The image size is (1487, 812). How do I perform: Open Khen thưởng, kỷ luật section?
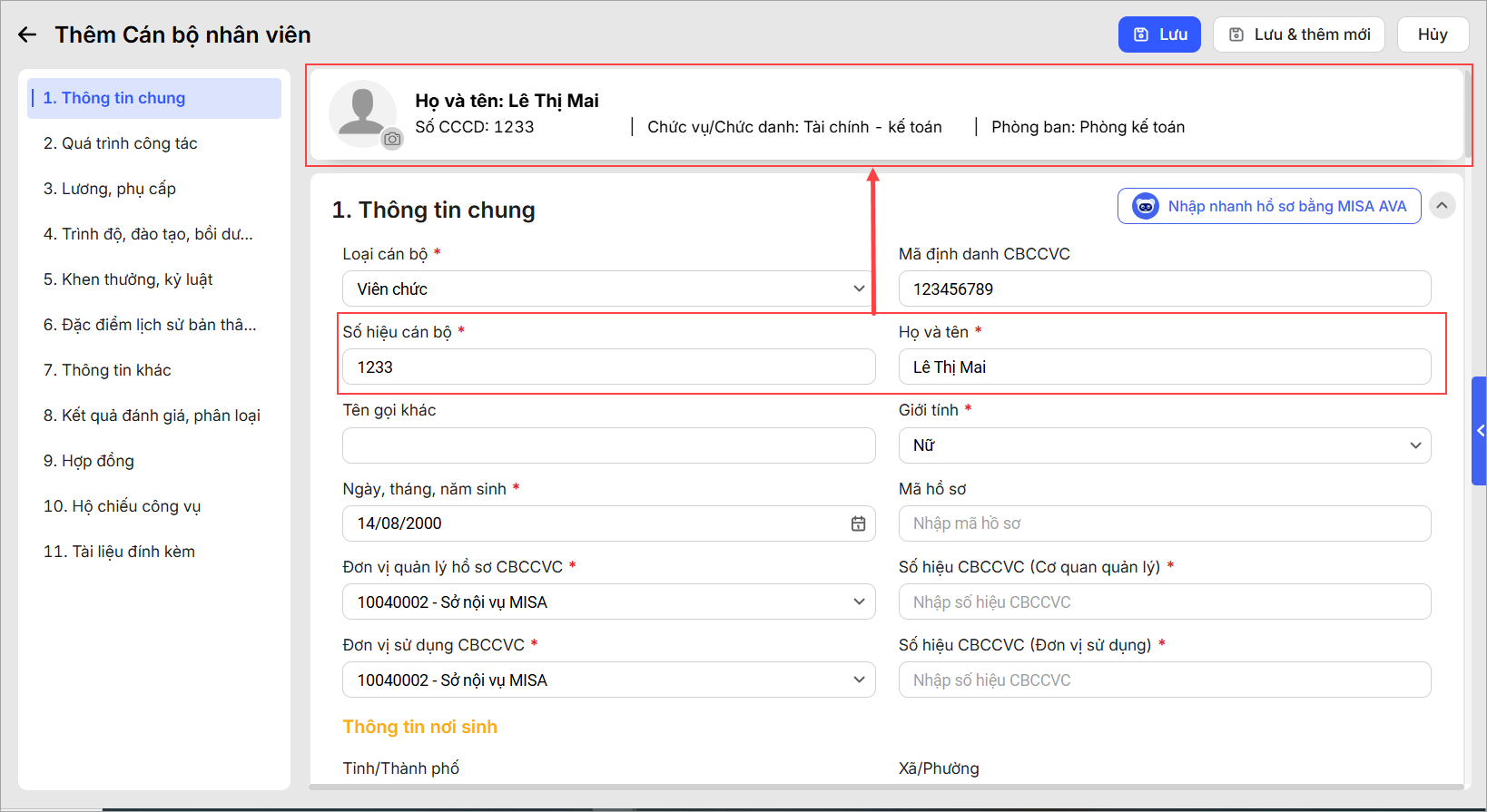[x=128, y=279]
